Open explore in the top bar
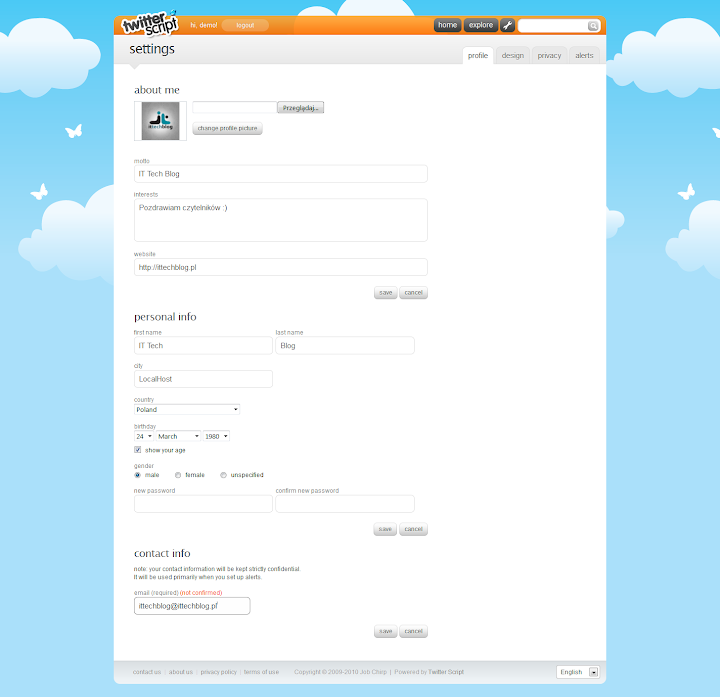This screenshot has height=697, width=720. click(x=481, y=25)
